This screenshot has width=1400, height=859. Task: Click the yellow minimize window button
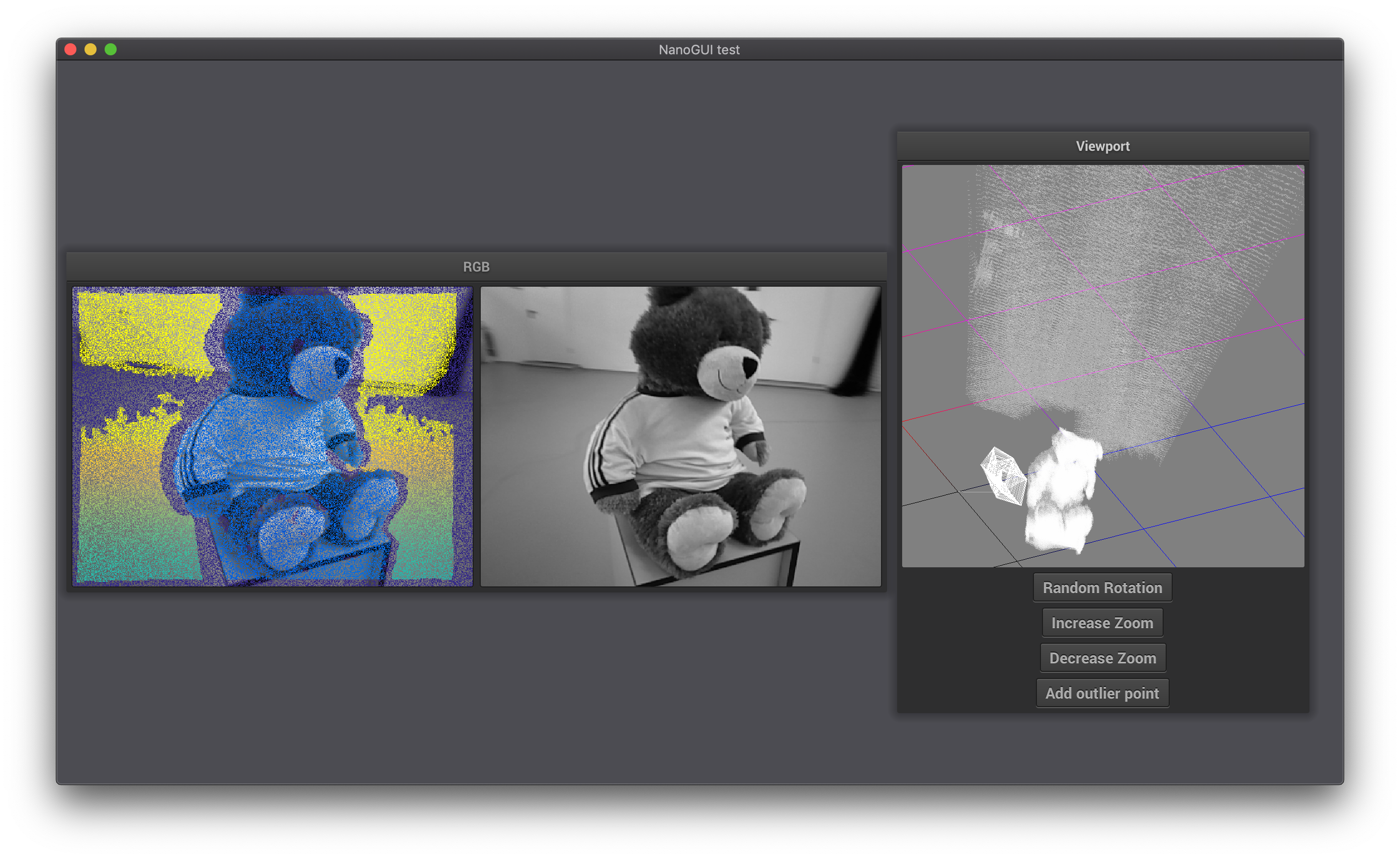(x=91, y=49)
